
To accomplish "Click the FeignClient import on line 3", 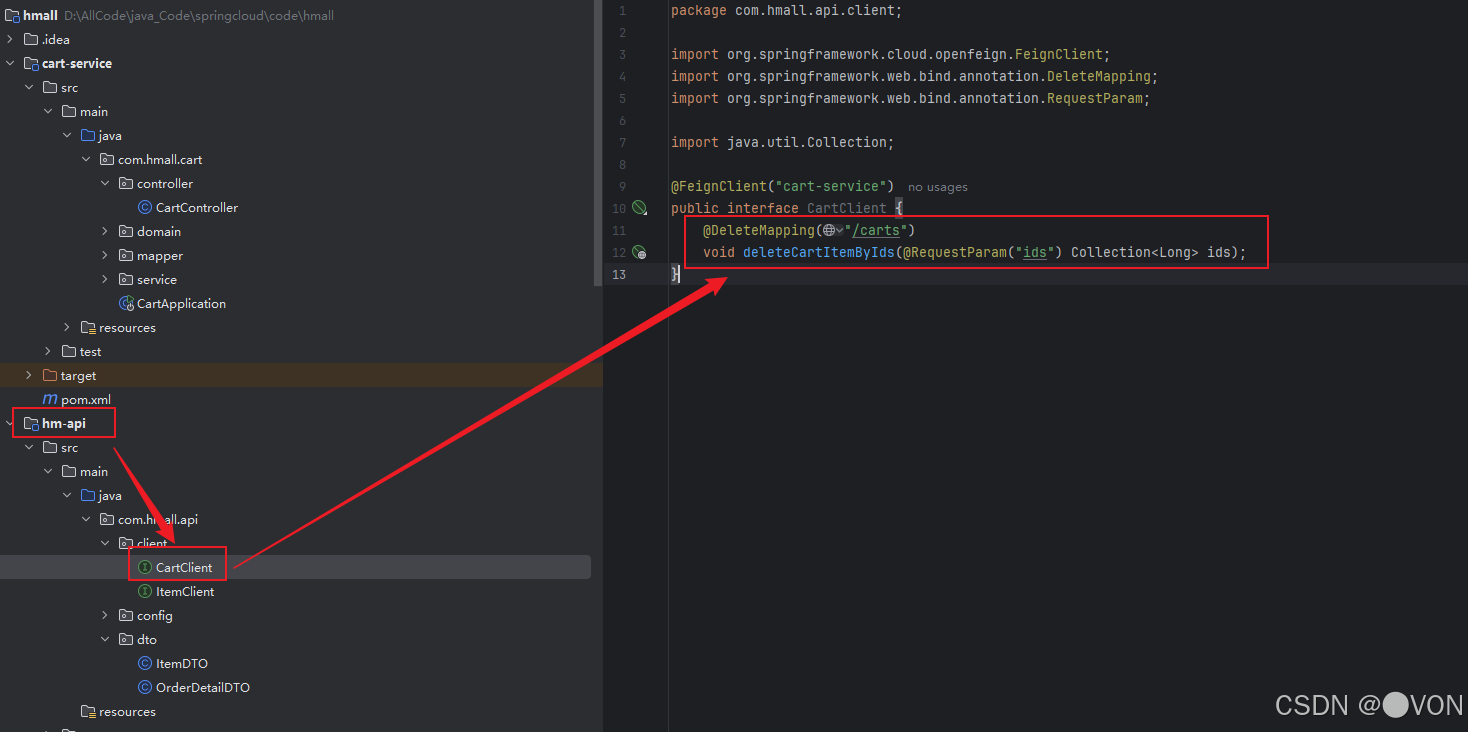I will (x=891, y=54).
